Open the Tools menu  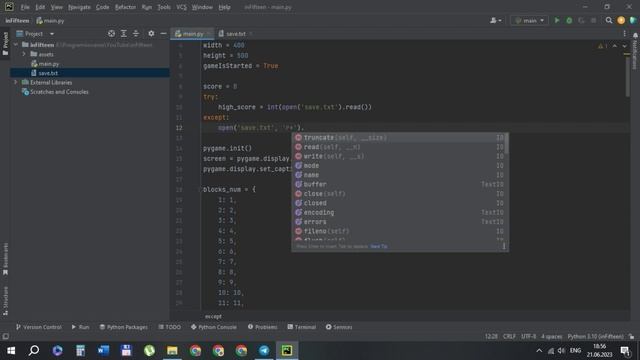[164, 7]
